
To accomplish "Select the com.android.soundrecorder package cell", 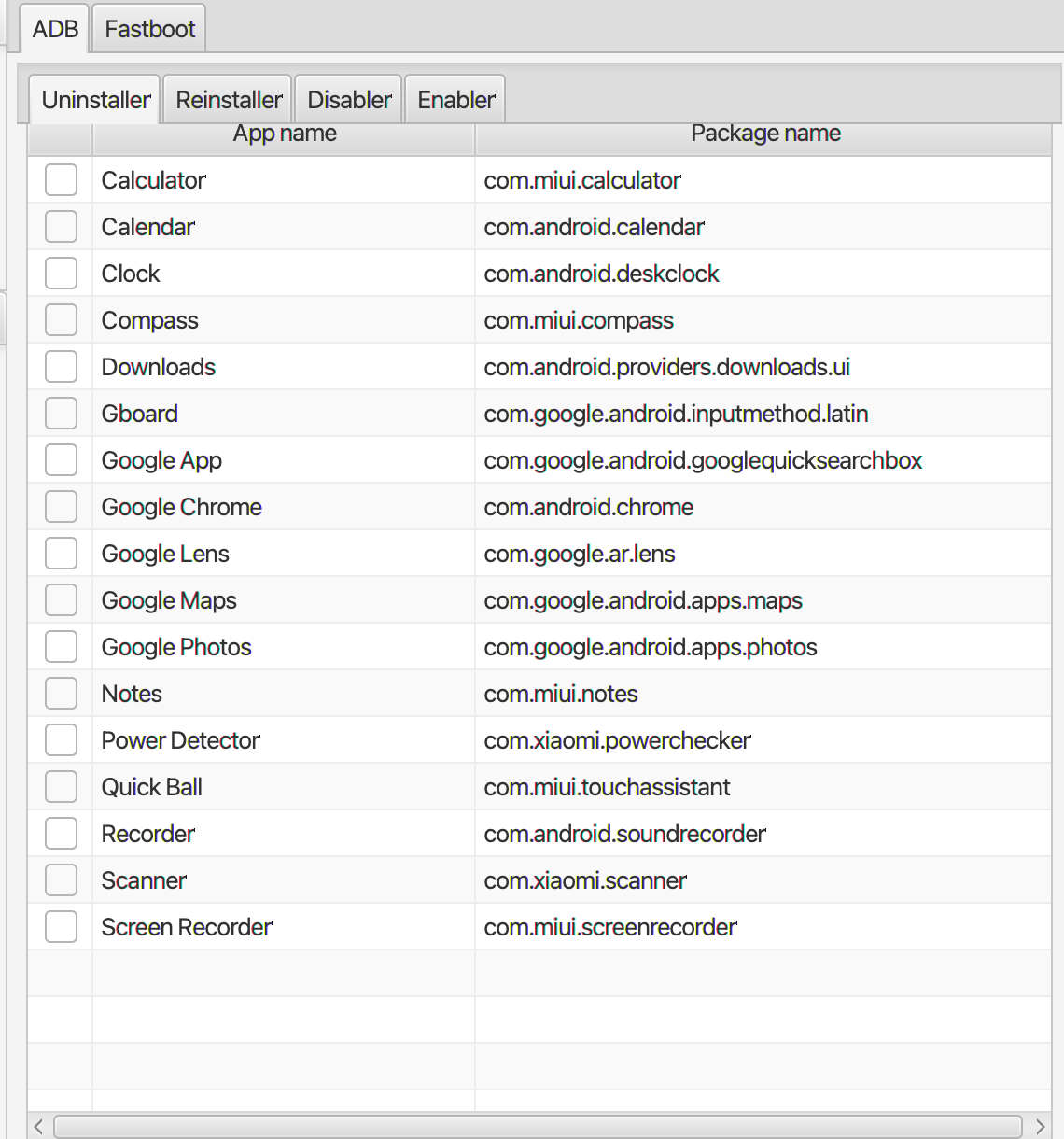I will 763,833.
